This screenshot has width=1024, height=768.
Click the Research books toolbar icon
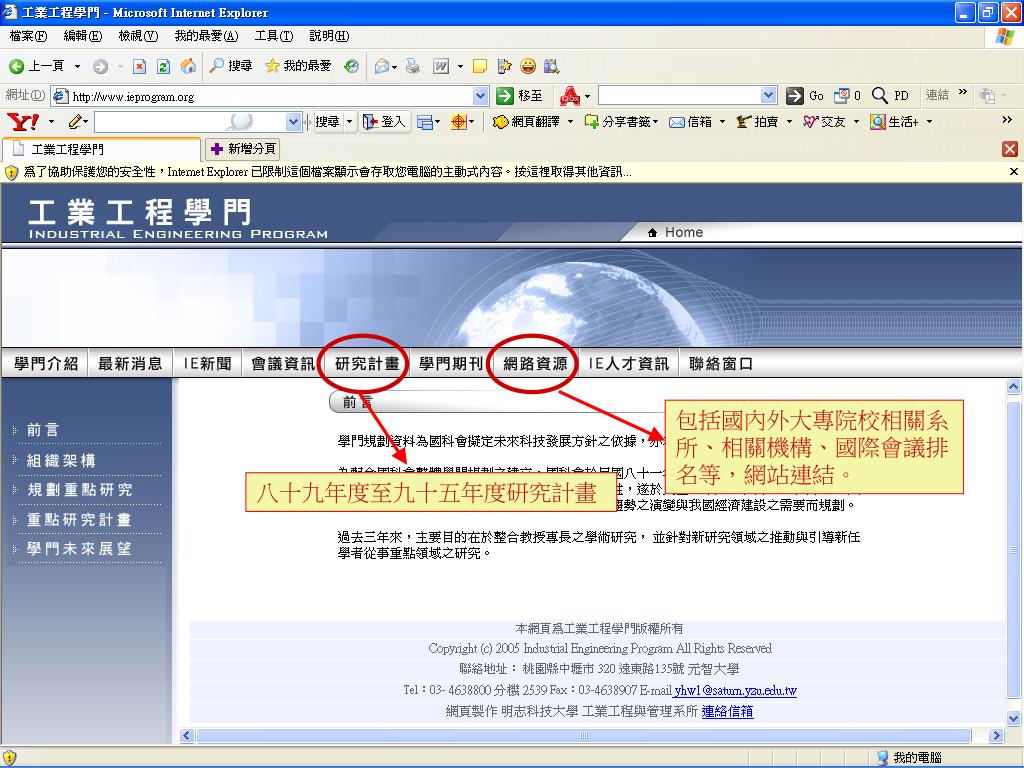(552, 66)
